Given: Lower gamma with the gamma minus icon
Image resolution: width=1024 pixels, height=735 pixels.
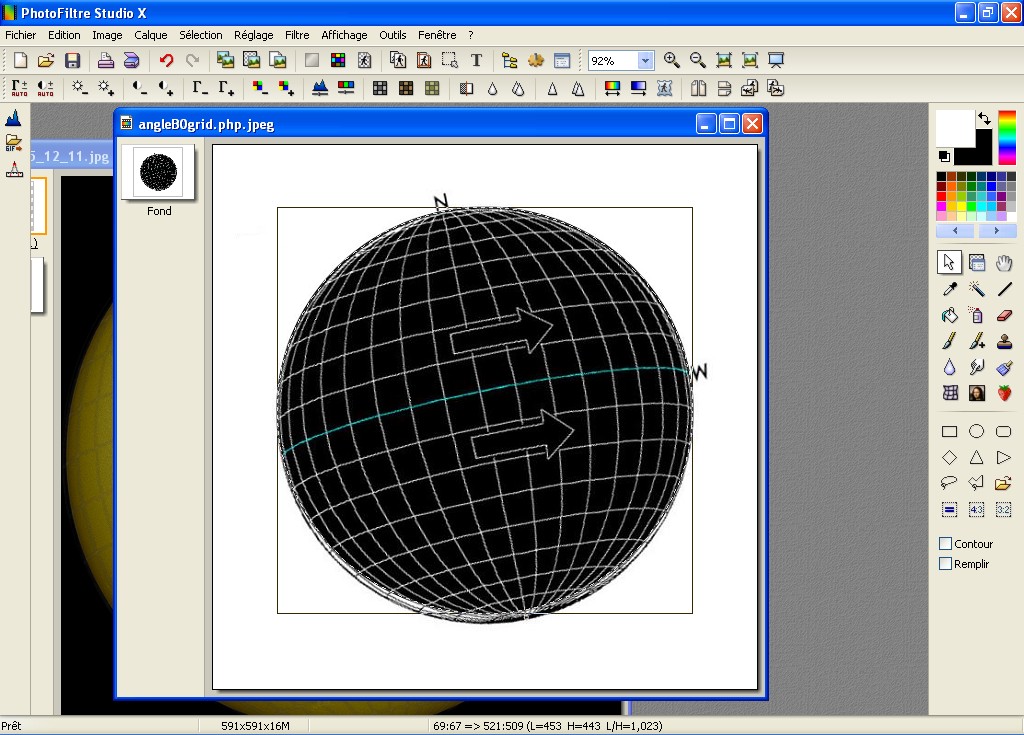Looking at the screenshot, I should click(x=200, y=88).
